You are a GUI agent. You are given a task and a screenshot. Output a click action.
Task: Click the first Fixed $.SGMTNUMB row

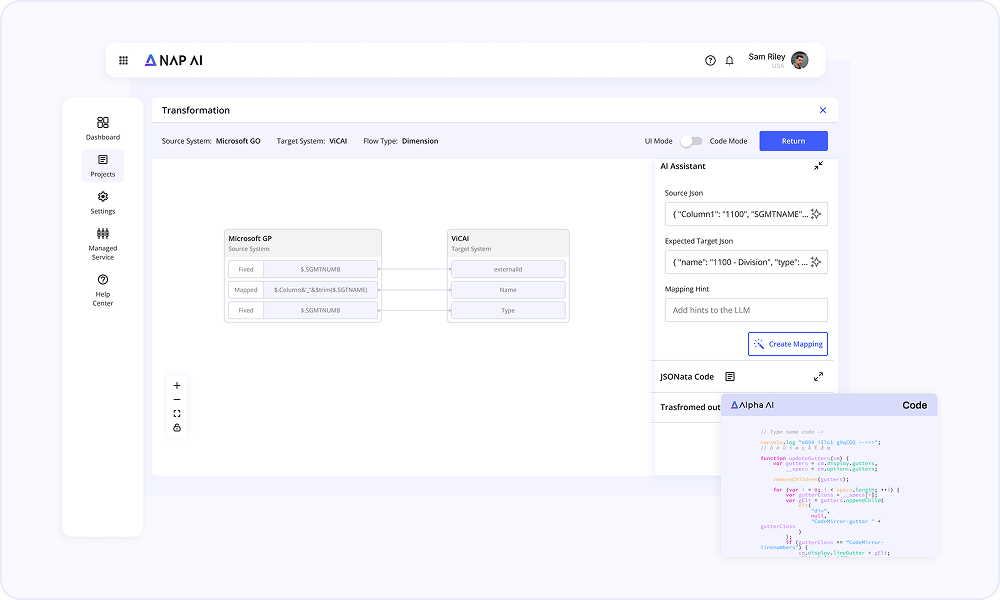coord(303,269)
